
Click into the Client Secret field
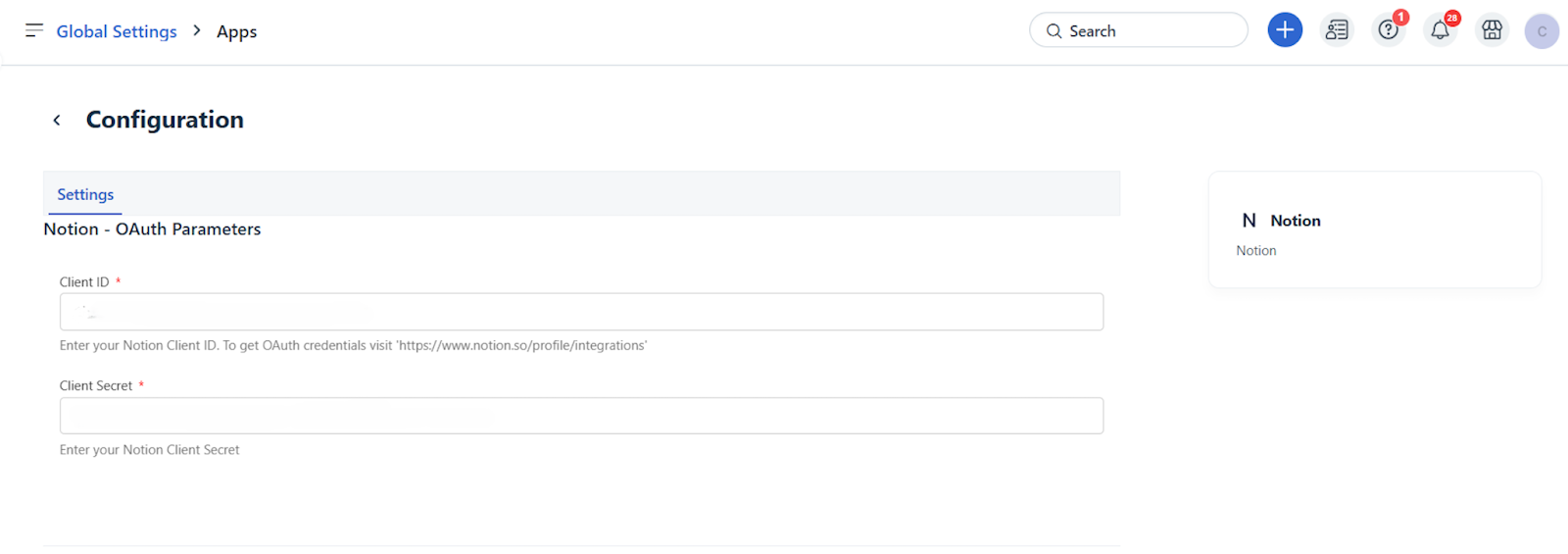[581, 416]
